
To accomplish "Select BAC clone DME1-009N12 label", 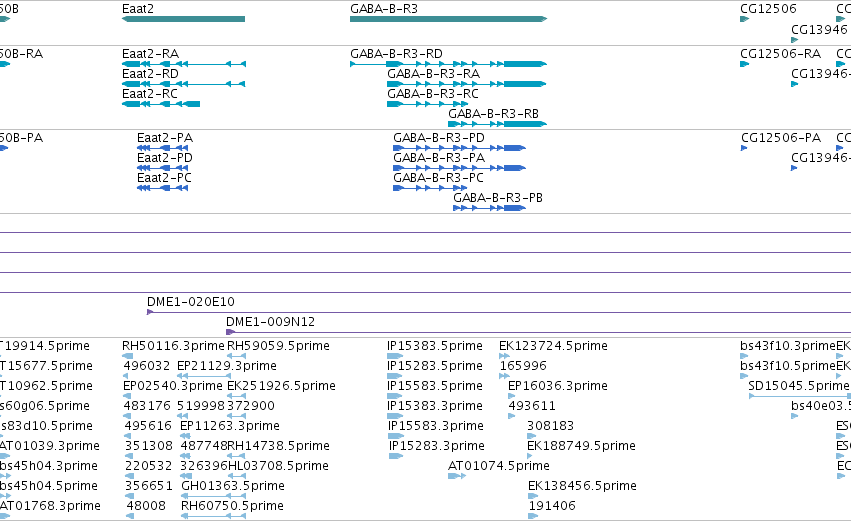I will click(x=270, y=322).
